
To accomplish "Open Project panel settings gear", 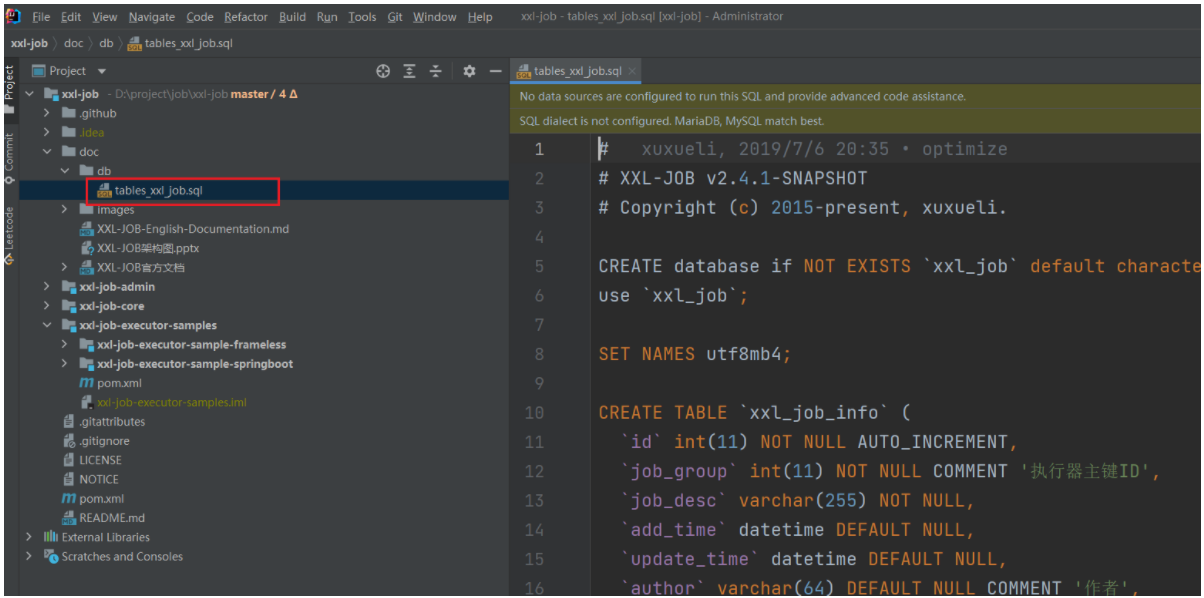I will [469, 71].
